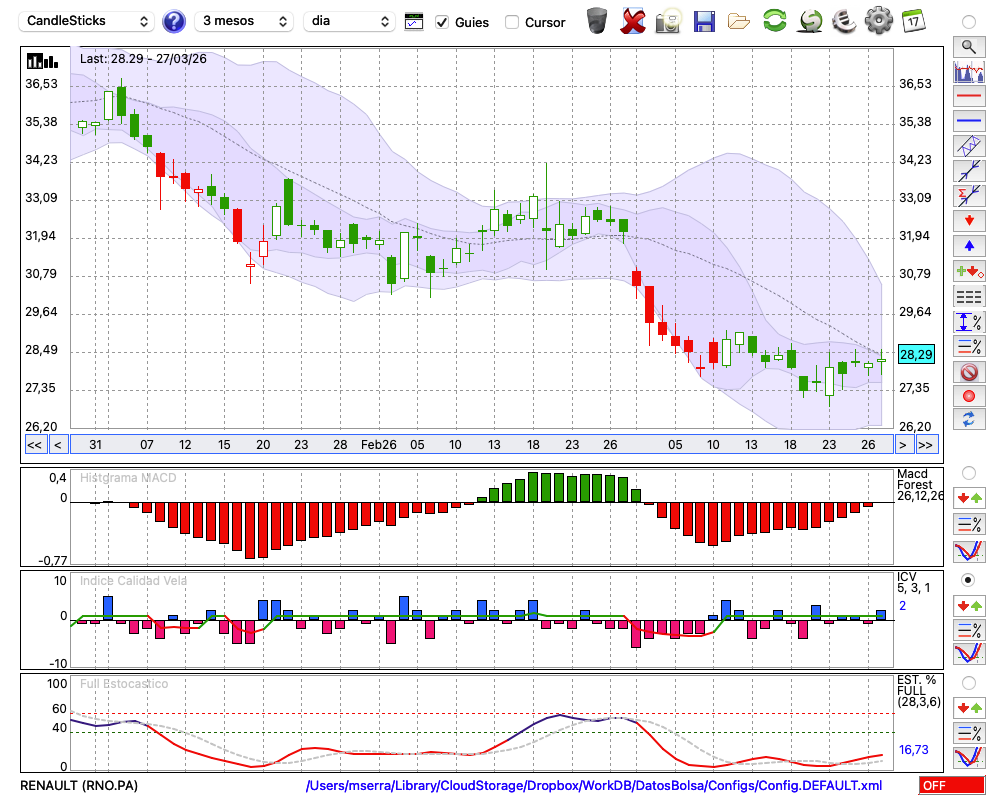Open settings with the gear icon
This screenshot has height=800, width=1000.
coord(878,21)
